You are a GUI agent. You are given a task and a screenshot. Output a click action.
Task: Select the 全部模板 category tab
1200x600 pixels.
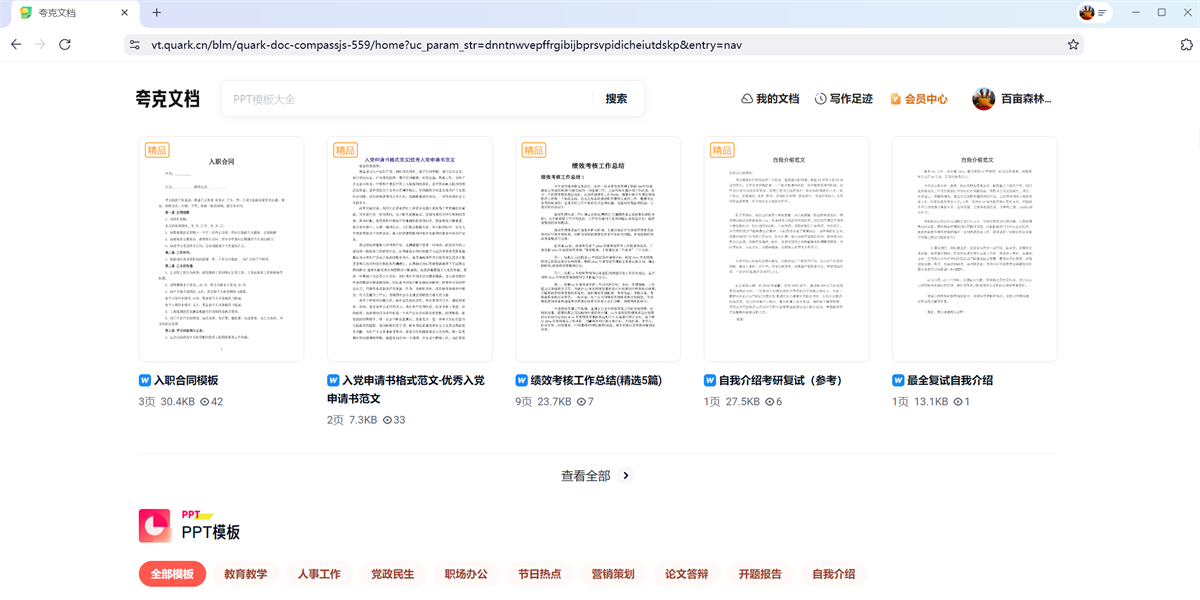[x=172, y=574]
